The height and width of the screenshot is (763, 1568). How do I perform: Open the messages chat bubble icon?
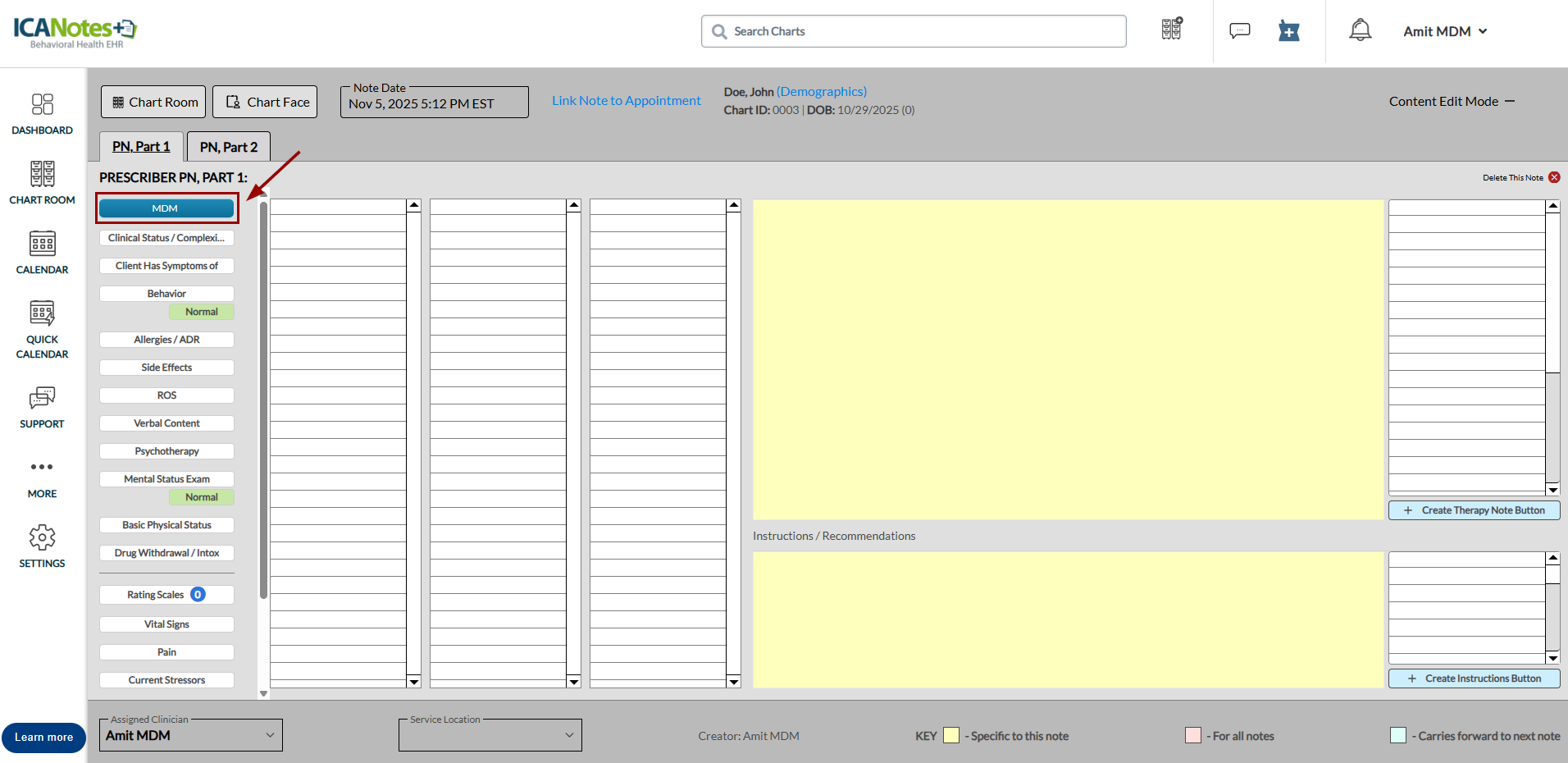coord(1239,30)
